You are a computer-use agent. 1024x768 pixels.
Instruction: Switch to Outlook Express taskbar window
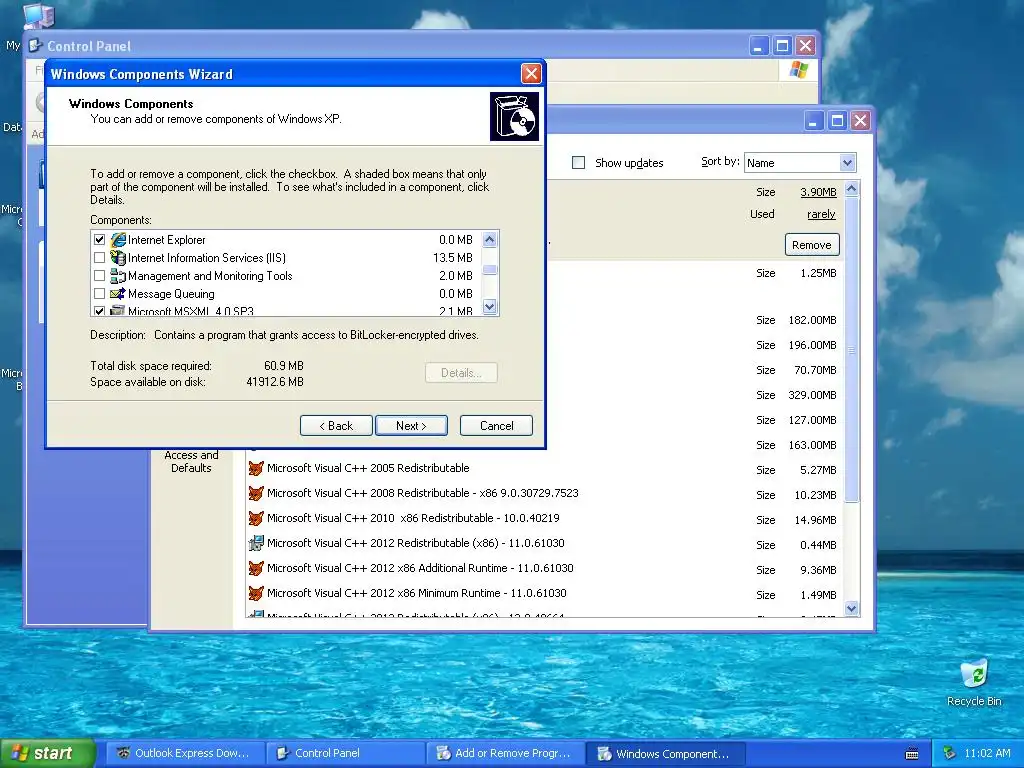click(185, 754)
